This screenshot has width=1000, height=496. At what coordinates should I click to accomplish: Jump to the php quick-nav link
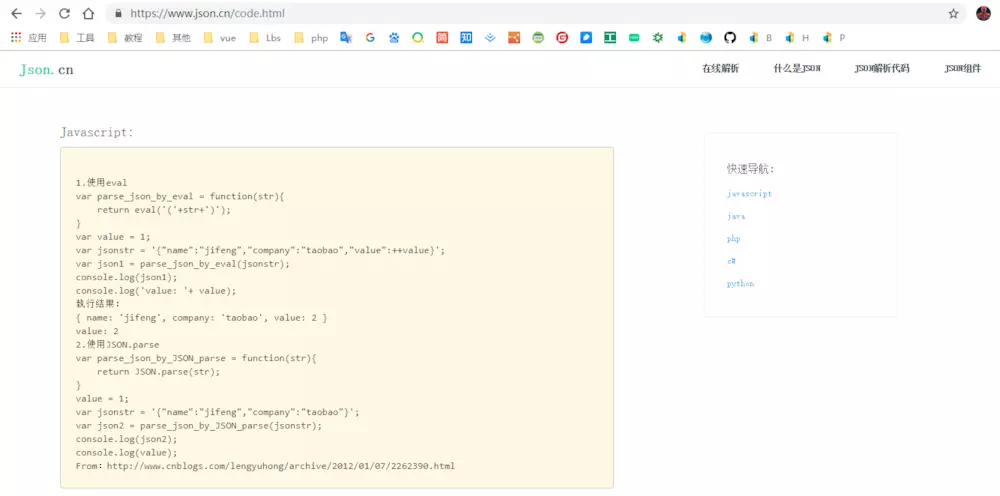pos(733,238)
